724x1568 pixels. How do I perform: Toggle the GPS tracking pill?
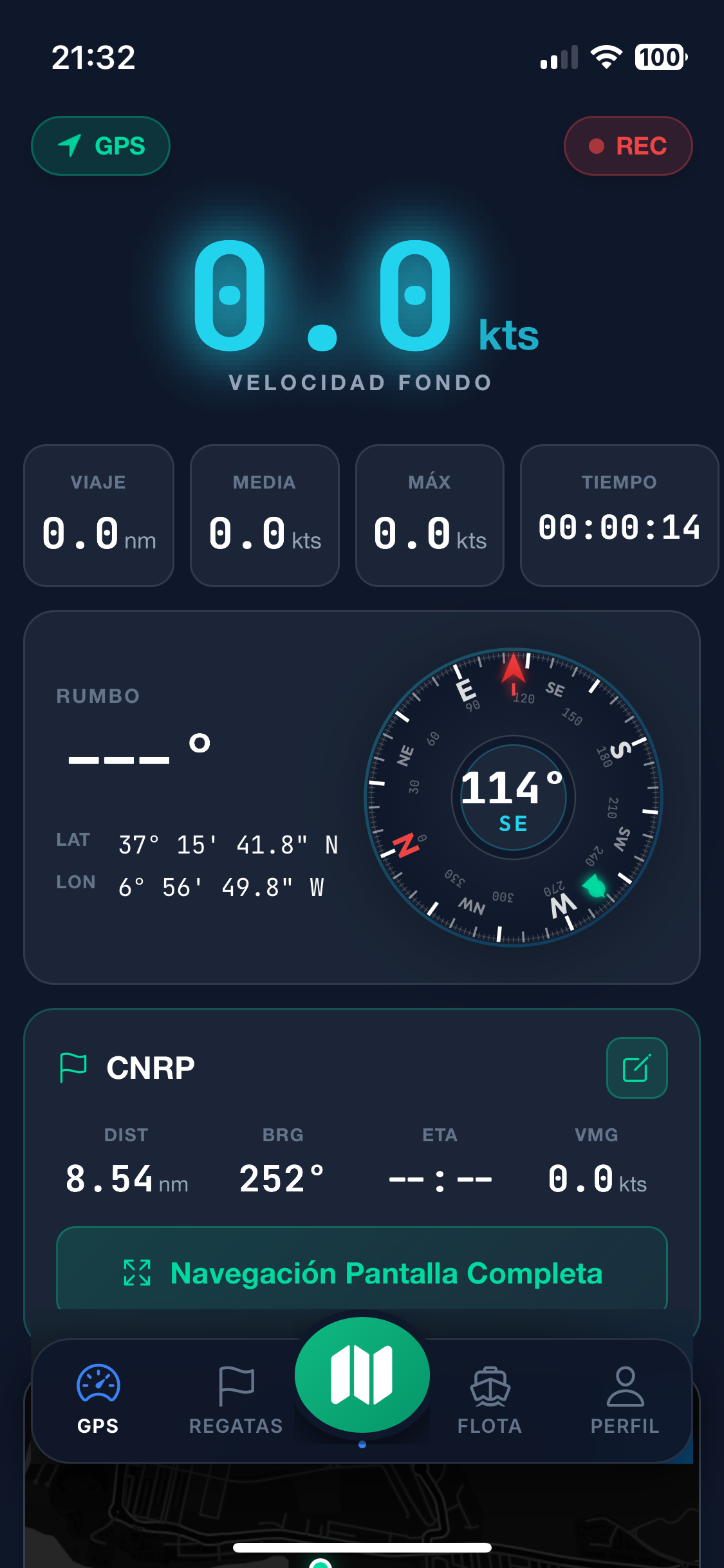(x=101, y=146)
